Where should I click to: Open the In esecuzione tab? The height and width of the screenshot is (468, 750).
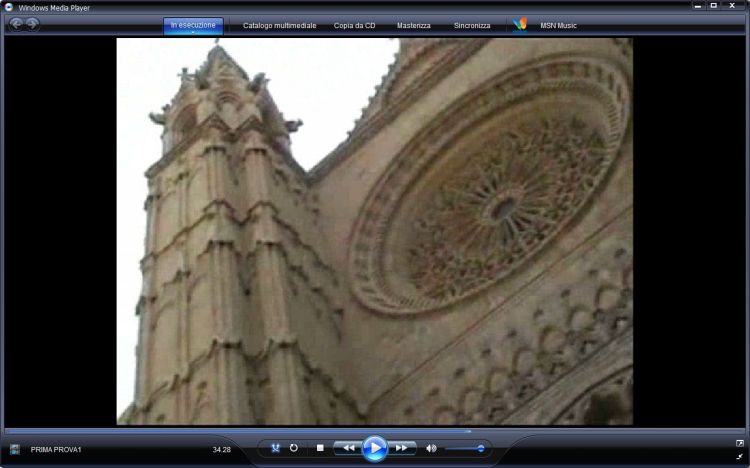(x=193, y=25)
